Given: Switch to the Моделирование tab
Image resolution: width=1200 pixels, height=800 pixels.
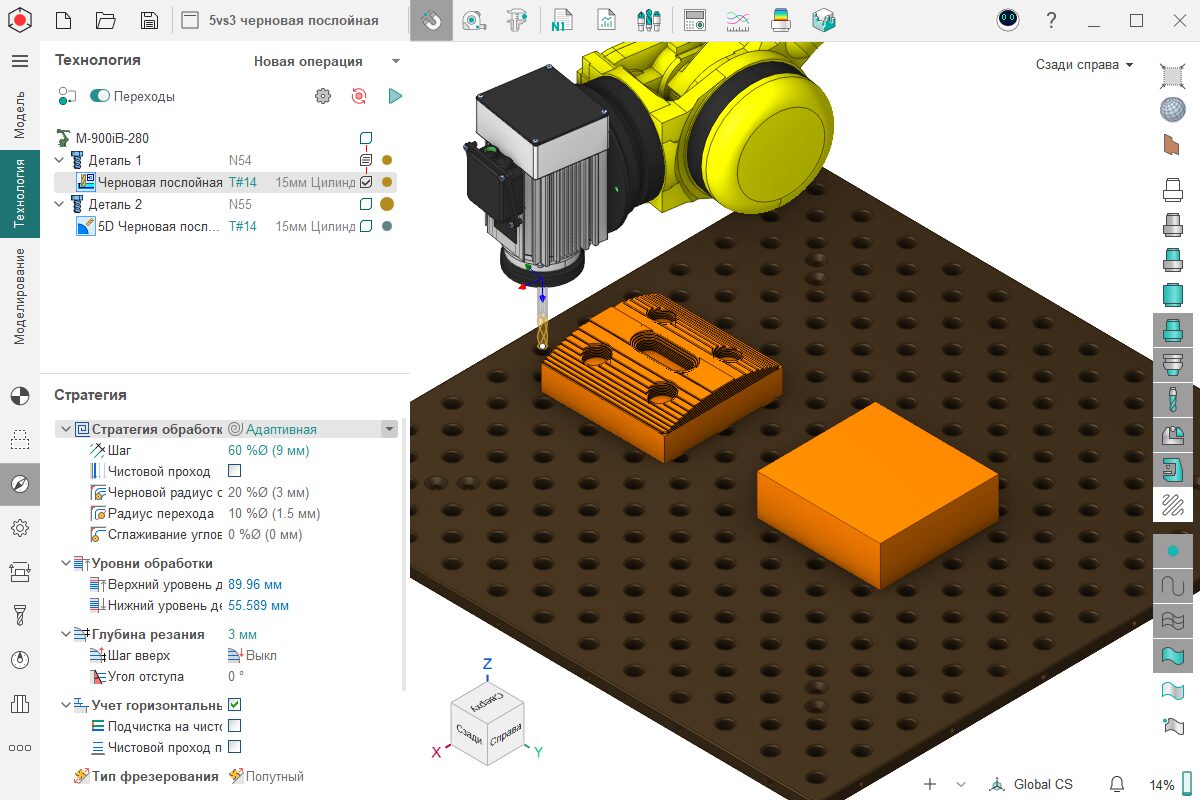Looking at the screenshot, I should [19, 296].
